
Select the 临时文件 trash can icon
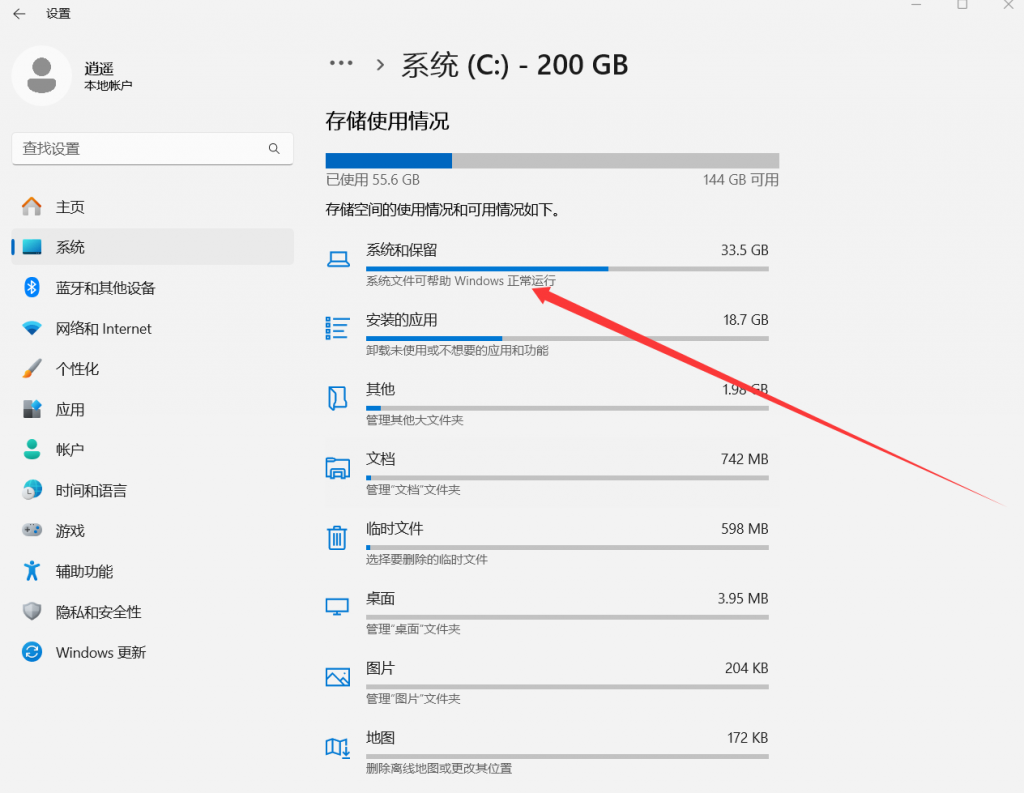point(337,537)
